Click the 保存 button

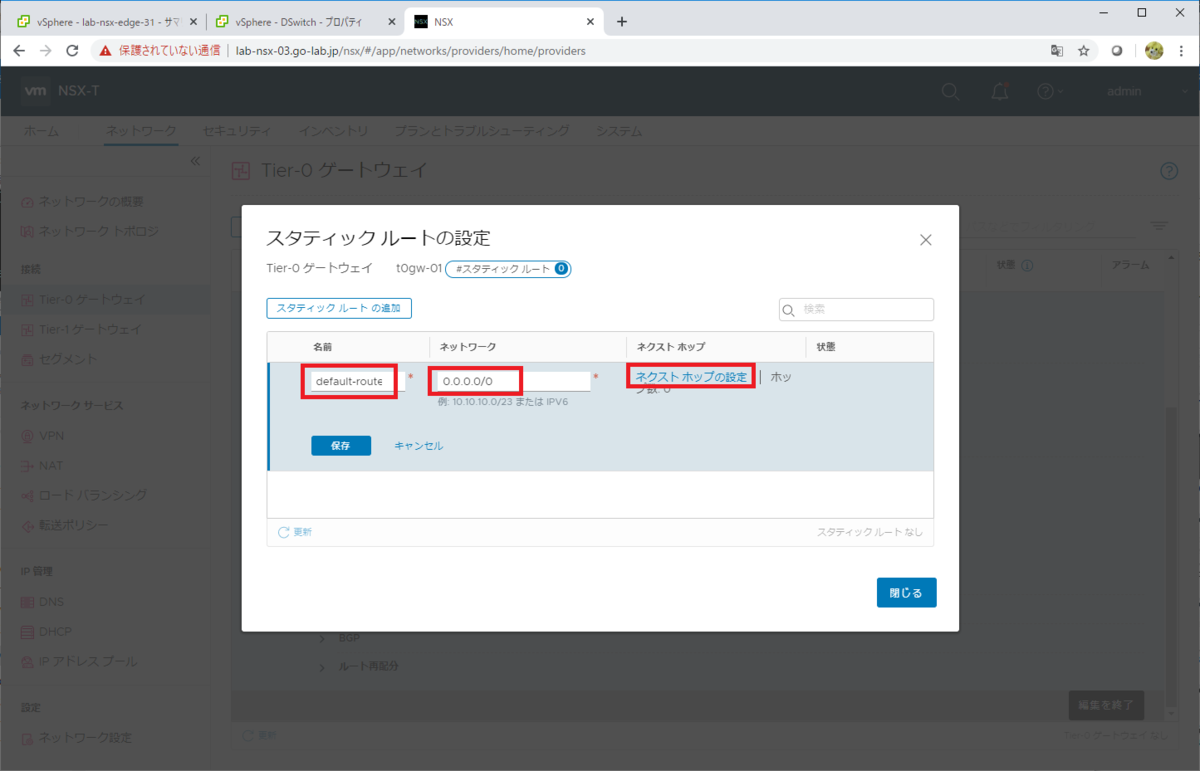point(341,446)
